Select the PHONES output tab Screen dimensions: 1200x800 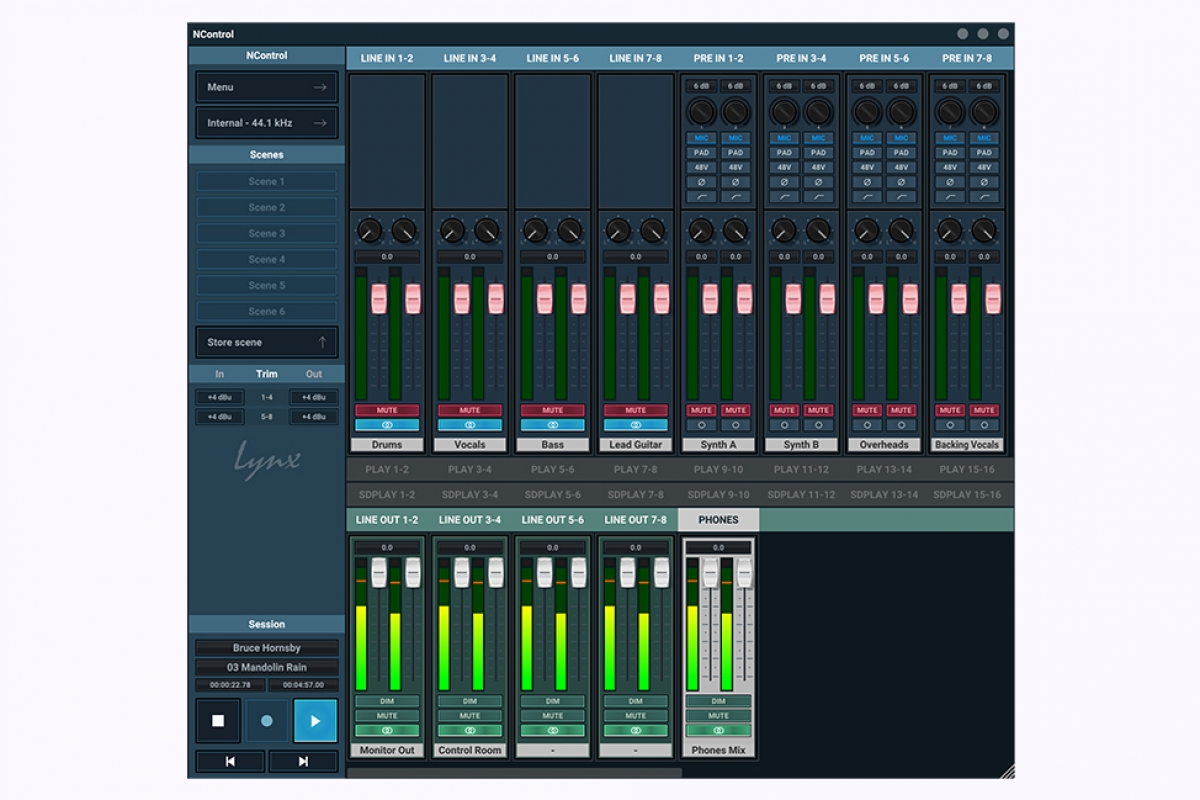click(x=718, y=520)
